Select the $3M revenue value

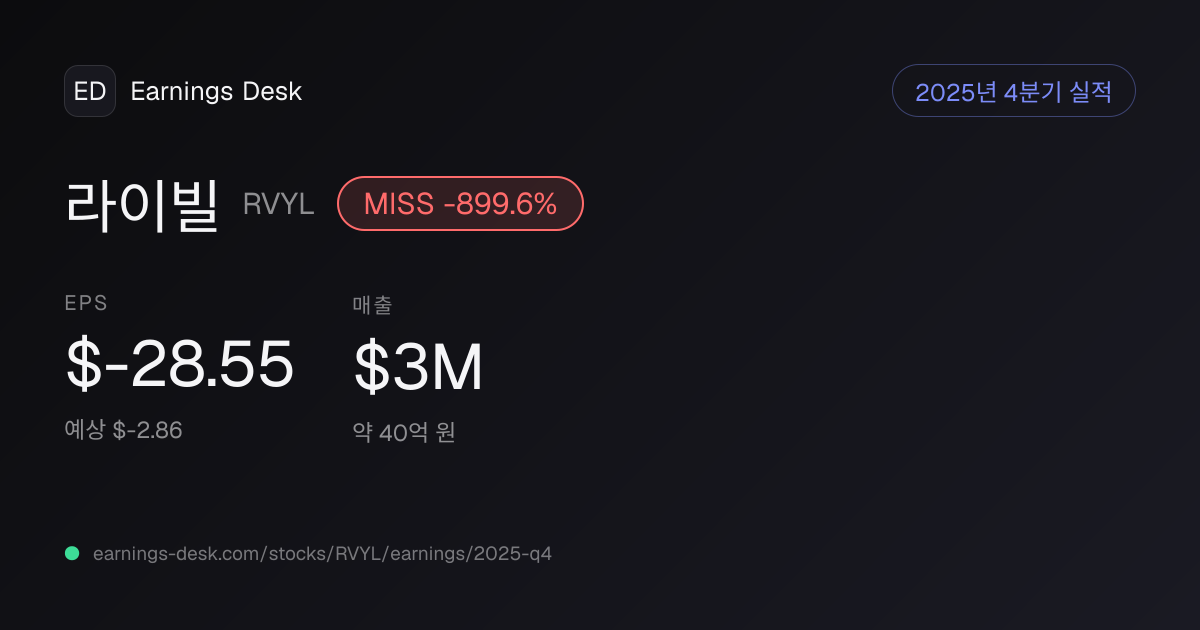(418, 367)
